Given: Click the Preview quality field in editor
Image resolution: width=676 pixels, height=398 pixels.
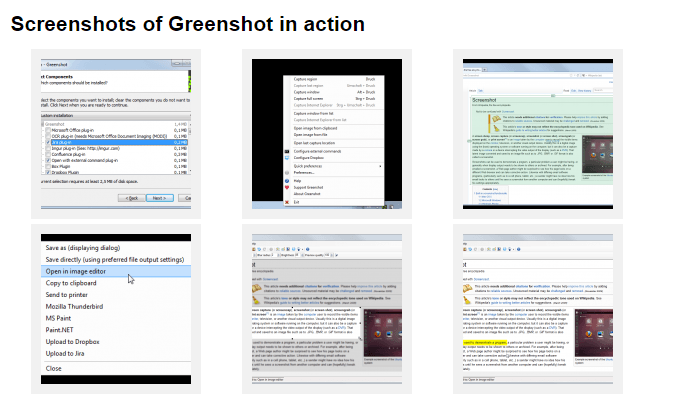Looking at the screenshot, I should tap(327, 255).
